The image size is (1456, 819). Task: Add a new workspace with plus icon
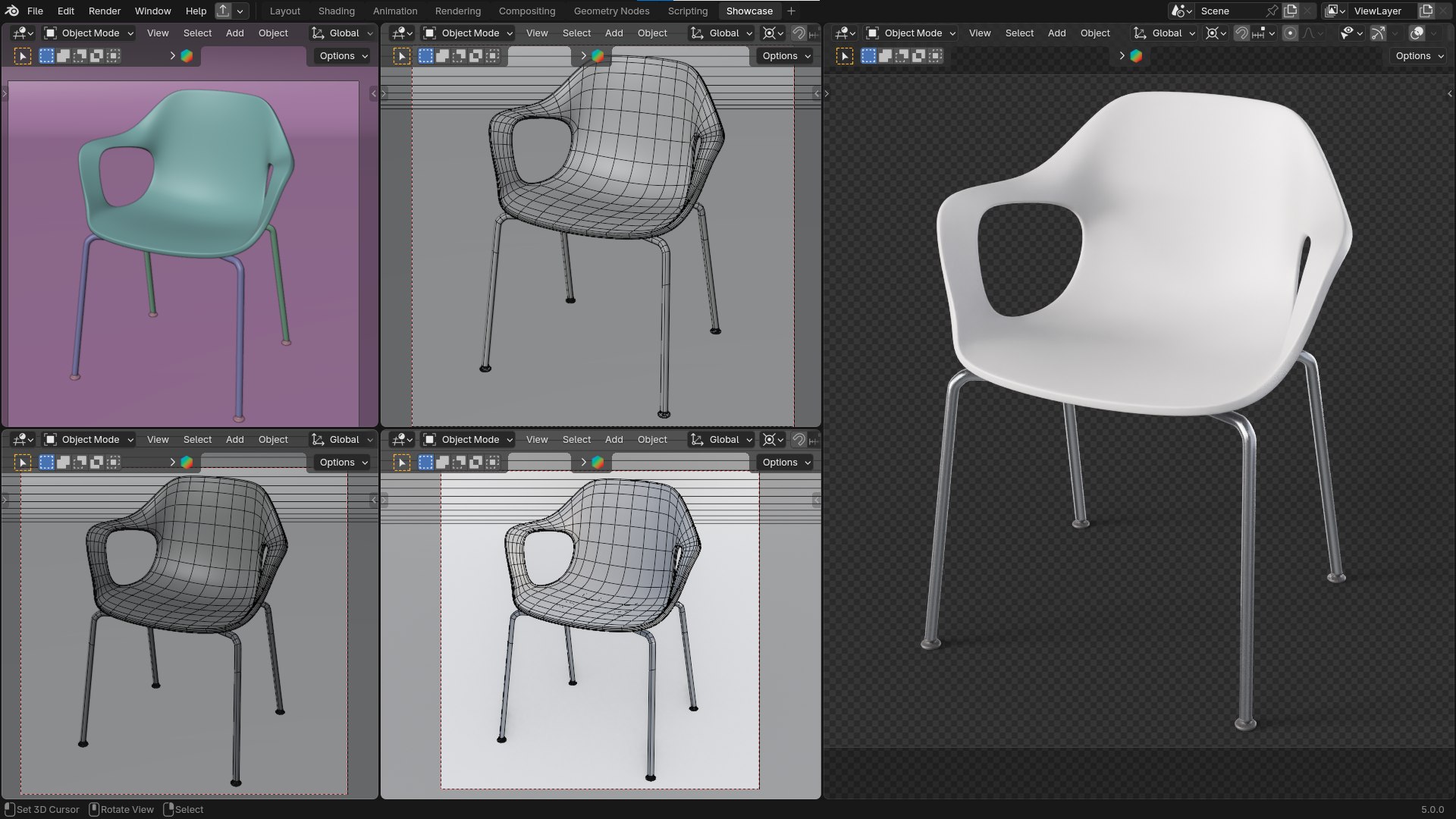pyautogui.click(x=791, y=11)
